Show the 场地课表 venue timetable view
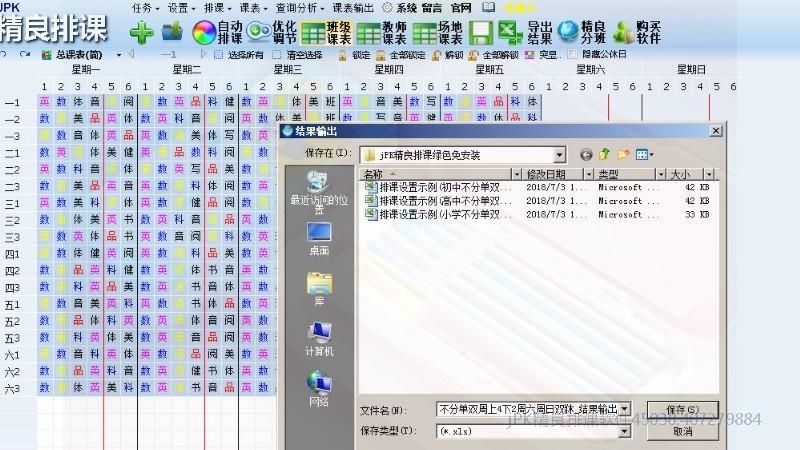 click(x=437, y=33)
